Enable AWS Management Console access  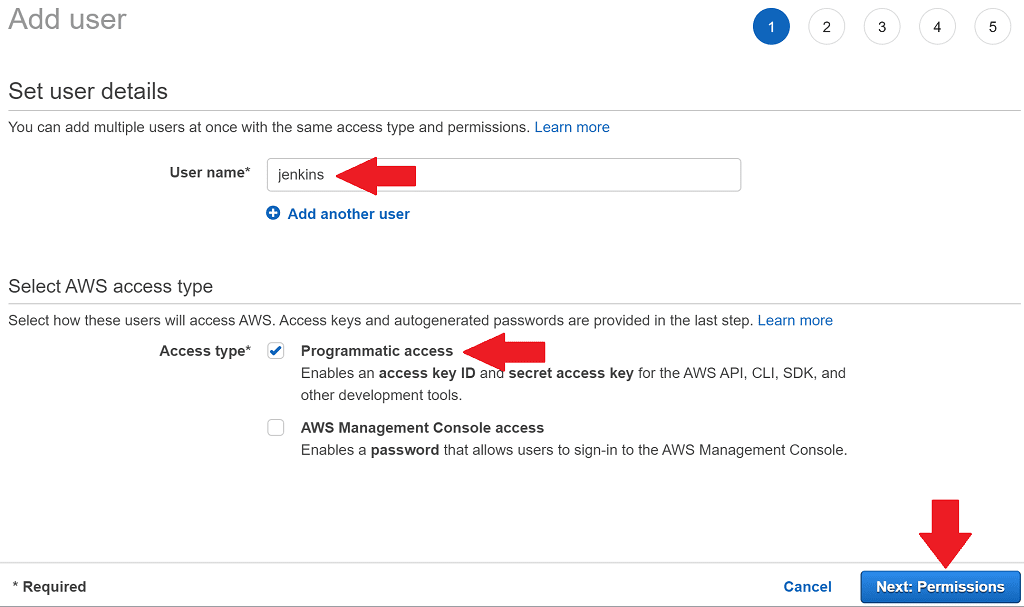coord(275,427)
